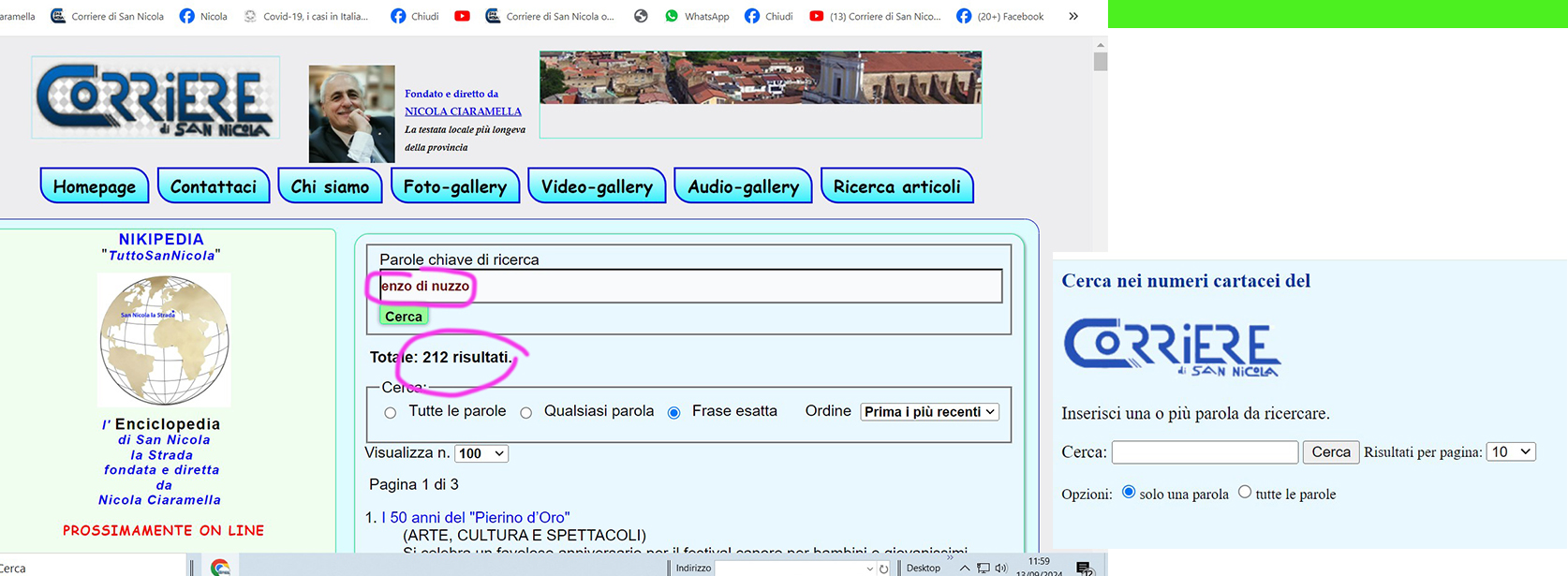Open Ricerca articoli page
1568x576 pixels.
[897, 185]
